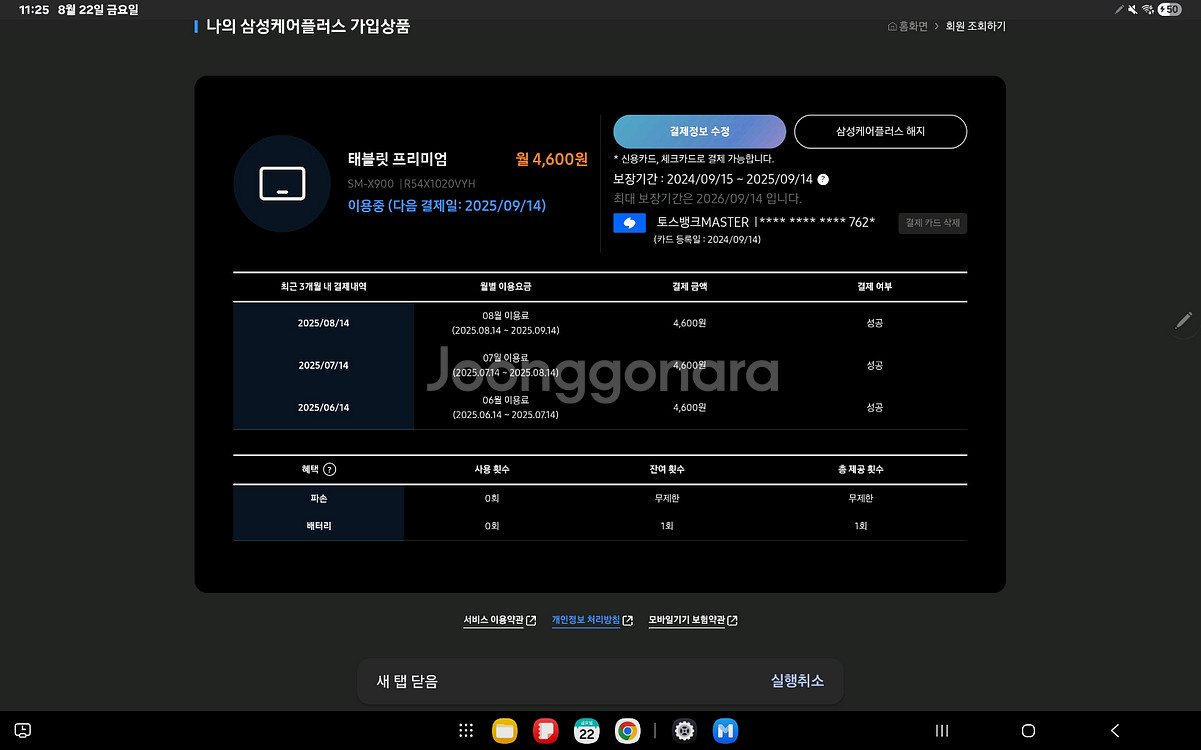Launch Chrome from the taskbar
Screen dimensions: 1201x750
[627, 731]
